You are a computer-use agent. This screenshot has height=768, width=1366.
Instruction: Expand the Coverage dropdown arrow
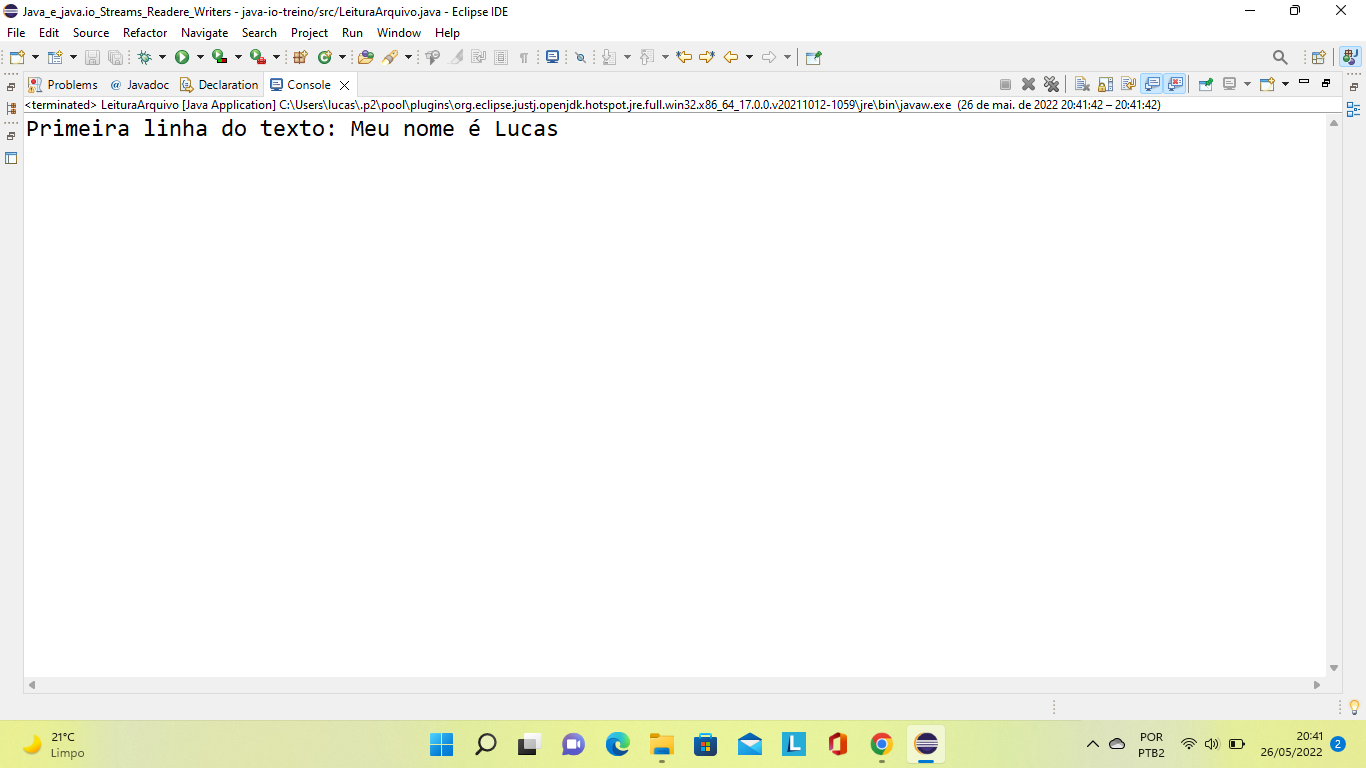[x=238, y=57]
